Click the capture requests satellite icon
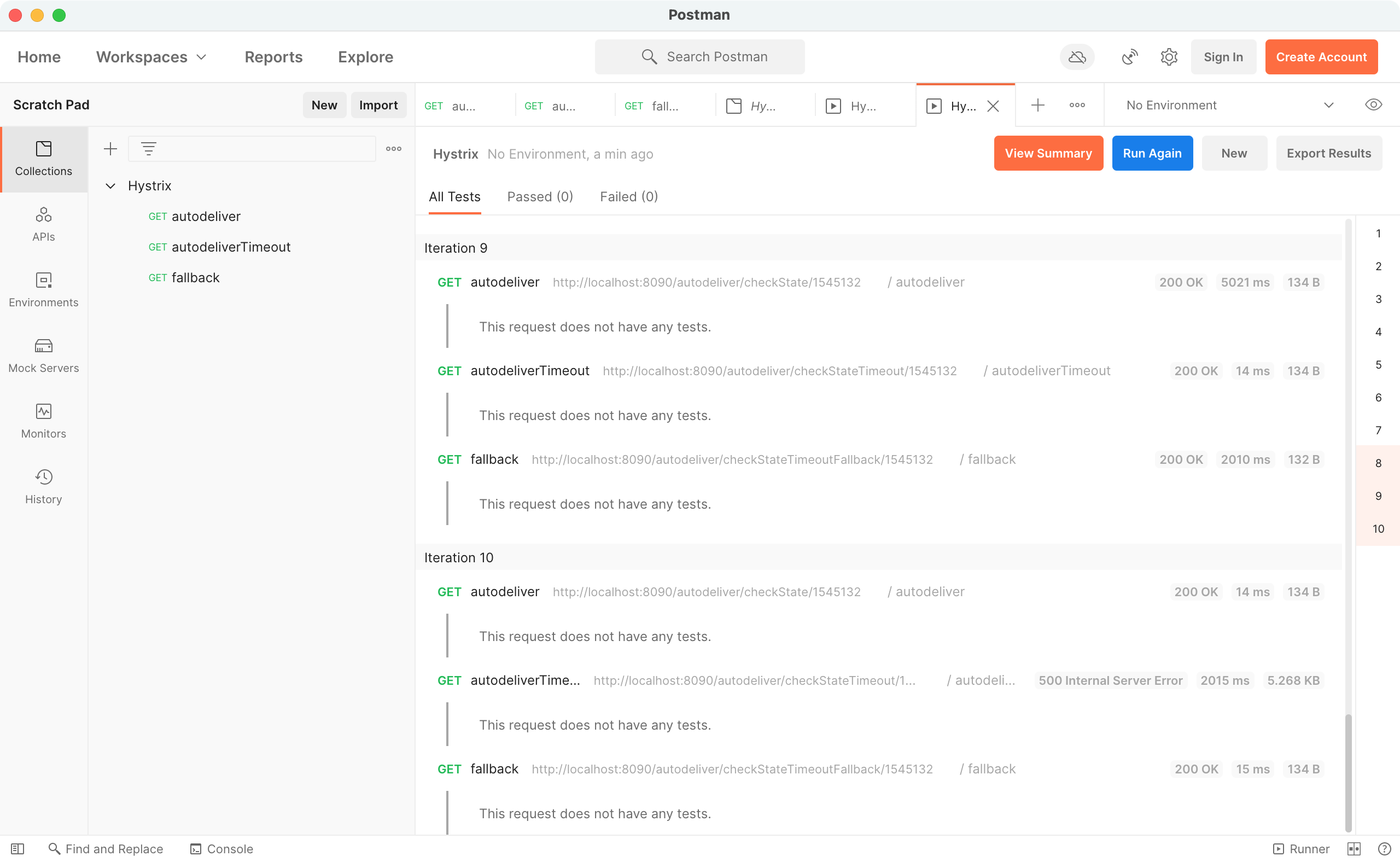The height and width of the screenshot is (862, 1400). click(x=1129, y=57)
